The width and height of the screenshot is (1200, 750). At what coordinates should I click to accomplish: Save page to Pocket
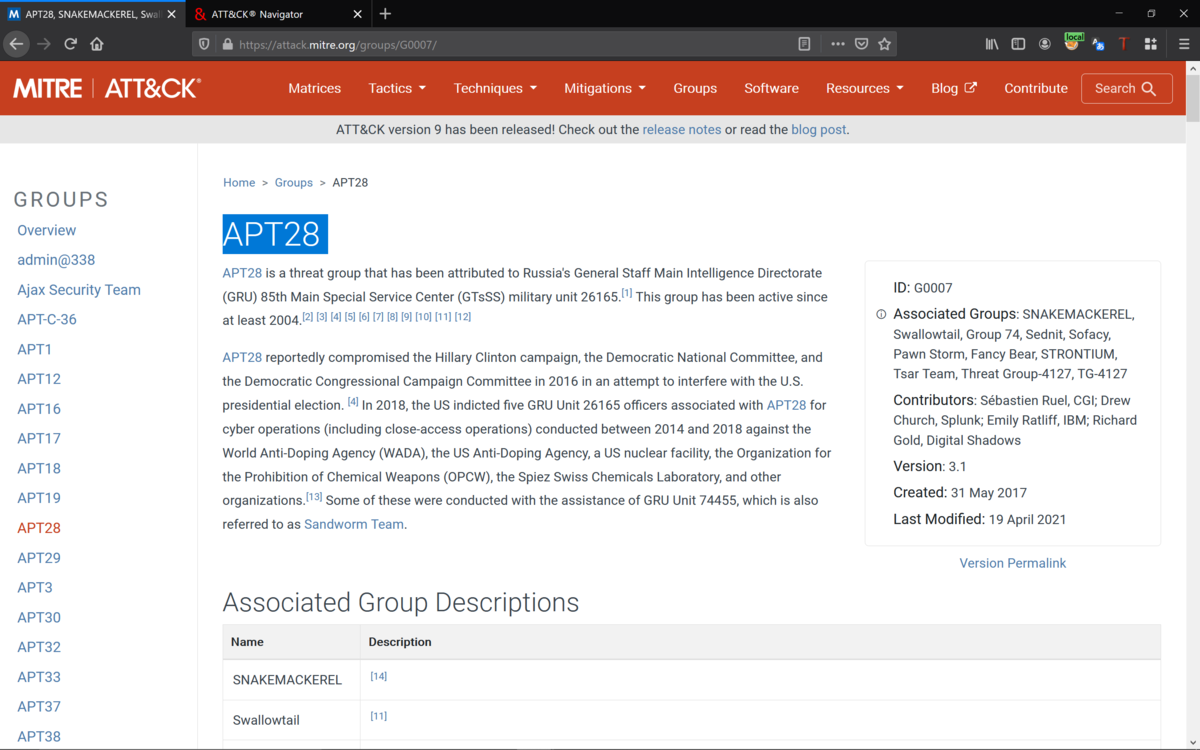[x=861, y=44]
